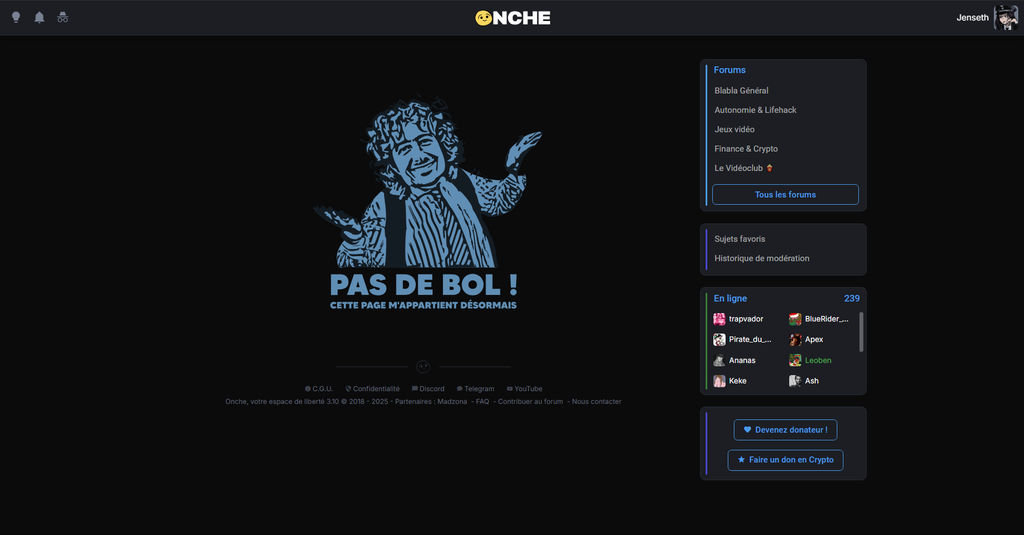Image resolution: width=1024 pixels, height=535 pixels.
Task: Toggle the light bulb theme icon
Action: [16, 18]
